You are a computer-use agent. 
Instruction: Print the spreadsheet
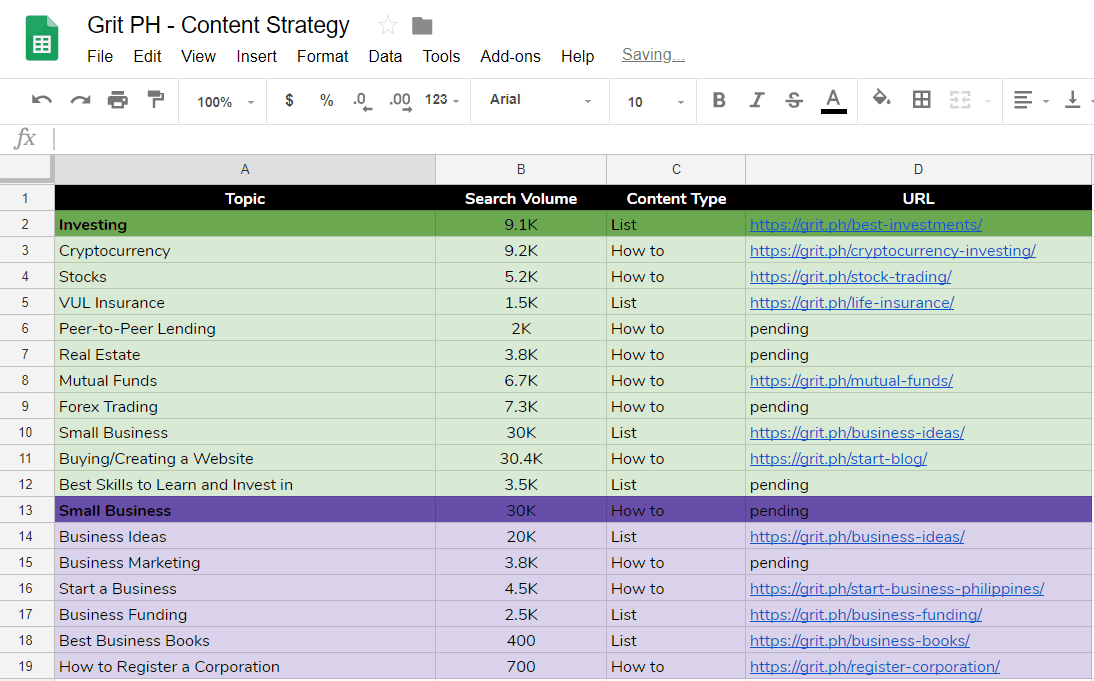click(118, 100)
